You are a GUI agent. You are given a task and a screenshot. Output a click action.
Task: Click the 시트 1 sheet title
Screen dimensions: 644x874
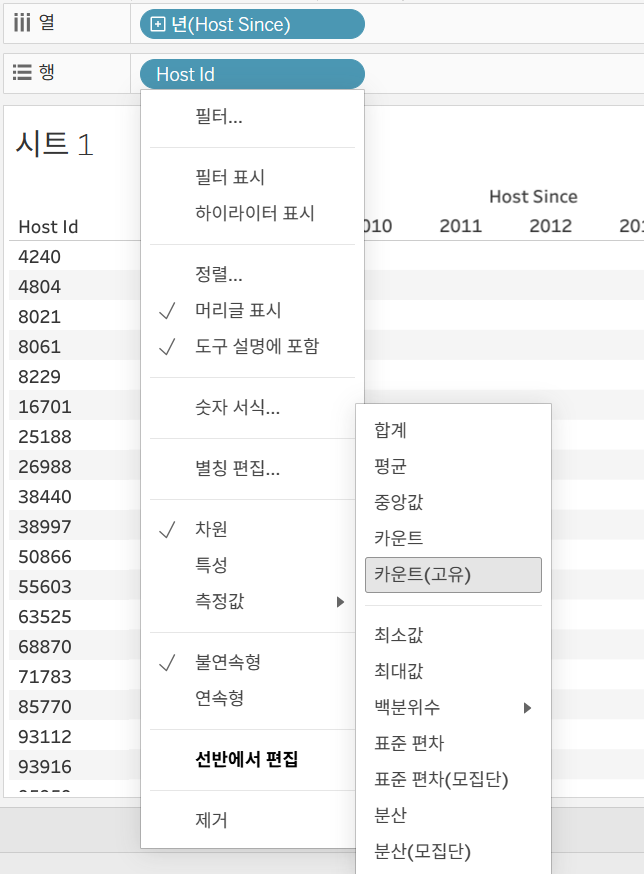[x=54, y=144]
